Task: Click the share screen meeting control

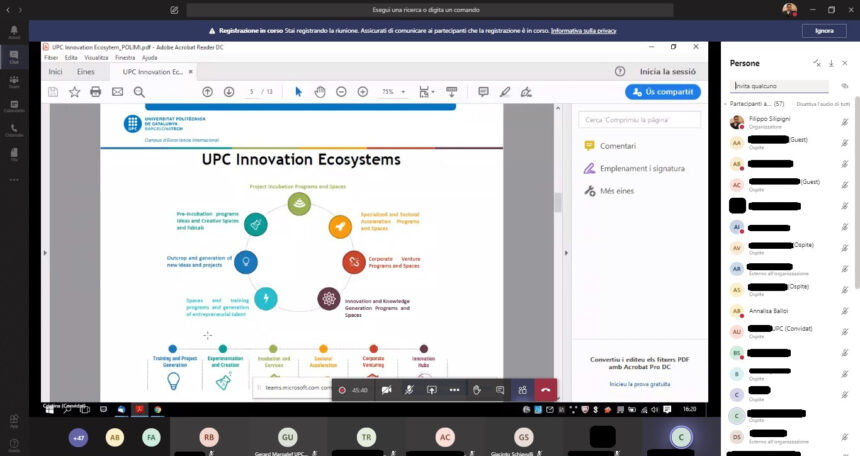Action: [432, 390]
